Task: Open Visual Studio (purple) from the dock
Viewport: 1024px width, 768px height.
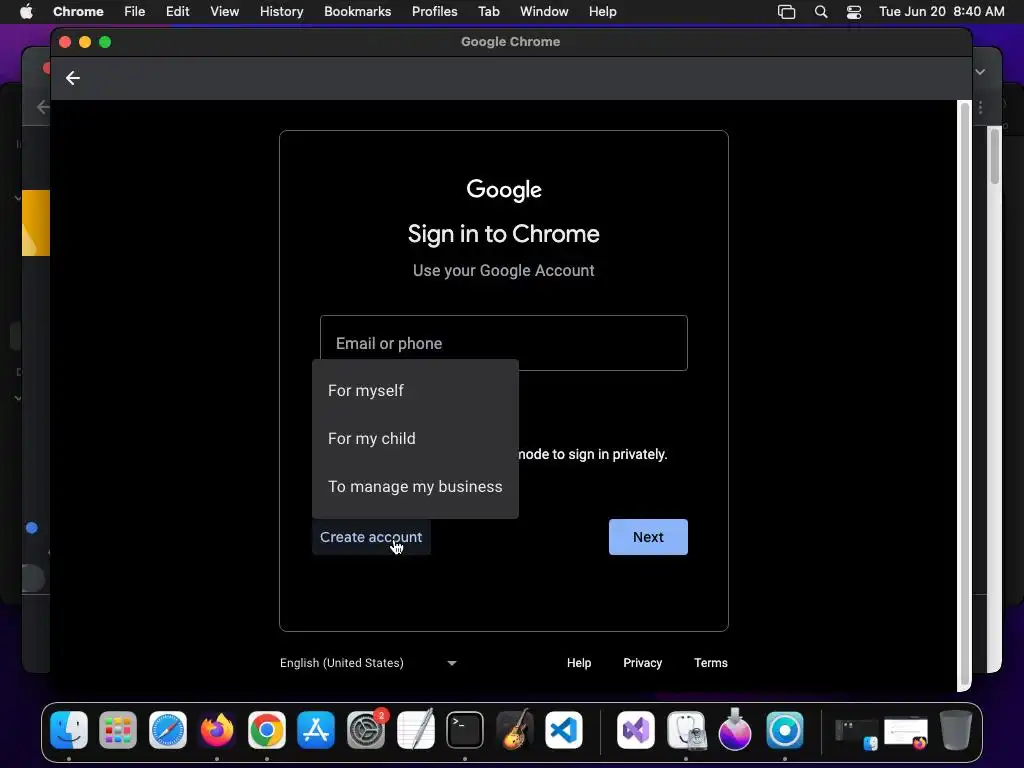Action: click(x=635, y=729)
